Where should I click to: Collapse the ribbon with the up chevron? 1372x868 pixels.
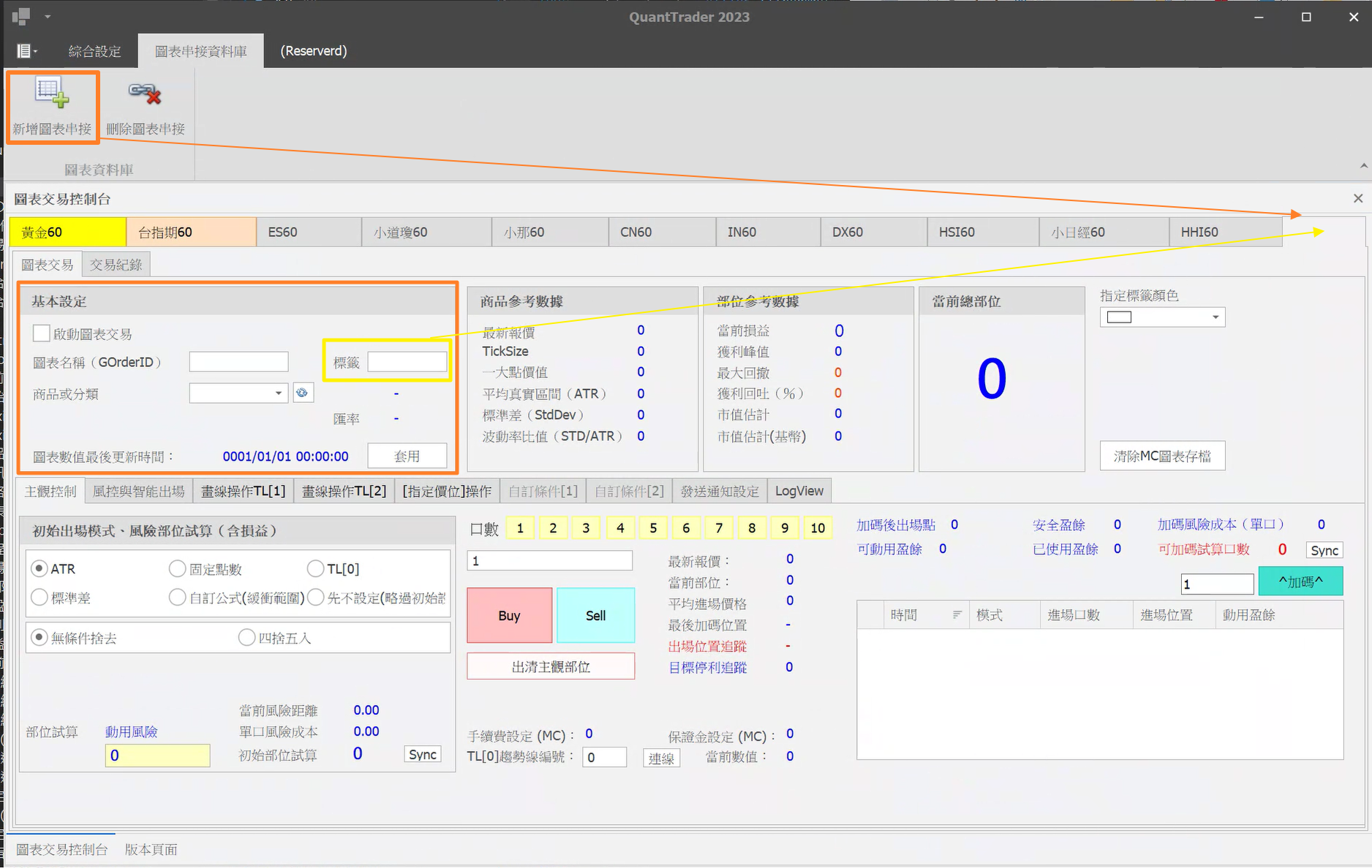click(1364, 166)
